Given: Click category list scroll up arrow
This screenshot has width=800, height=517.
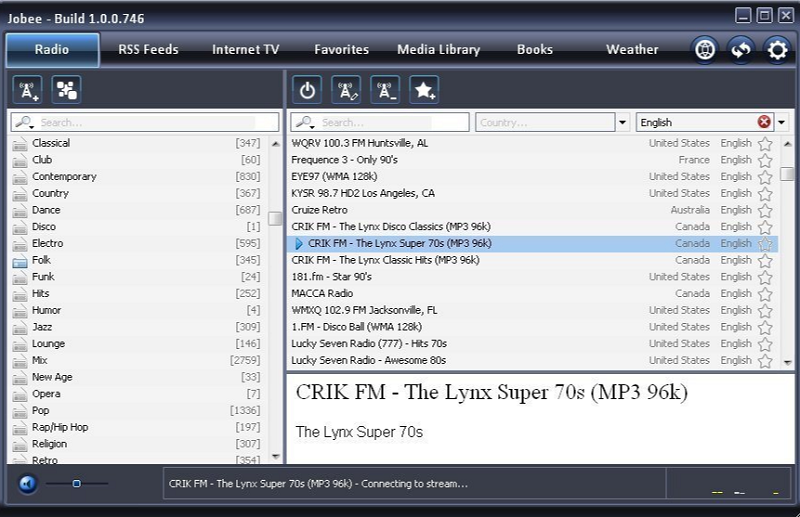Looking at the screenshot, I should coord(276,144).
